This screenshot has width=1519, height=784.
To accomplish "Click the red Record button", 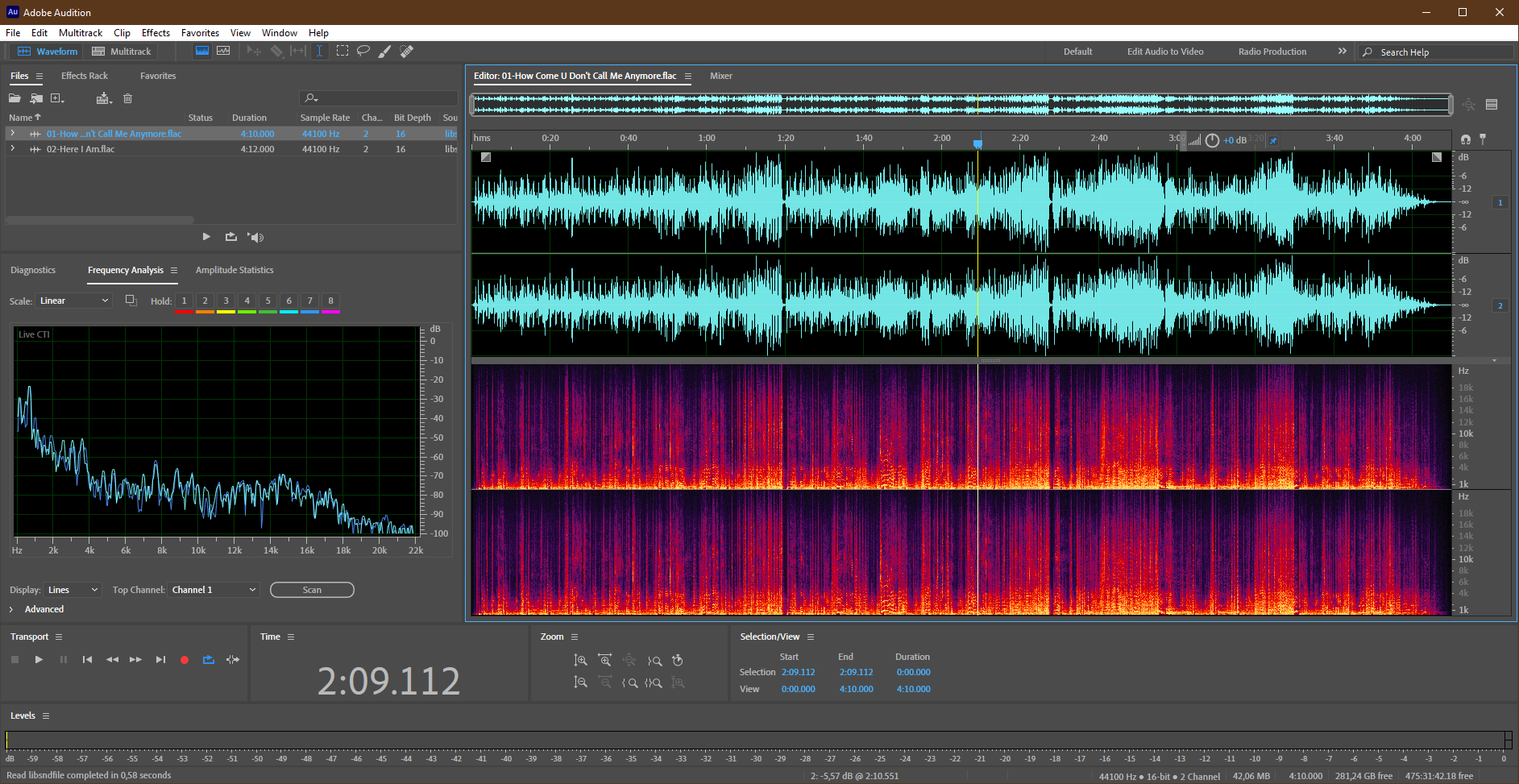I will coord(185,660).
